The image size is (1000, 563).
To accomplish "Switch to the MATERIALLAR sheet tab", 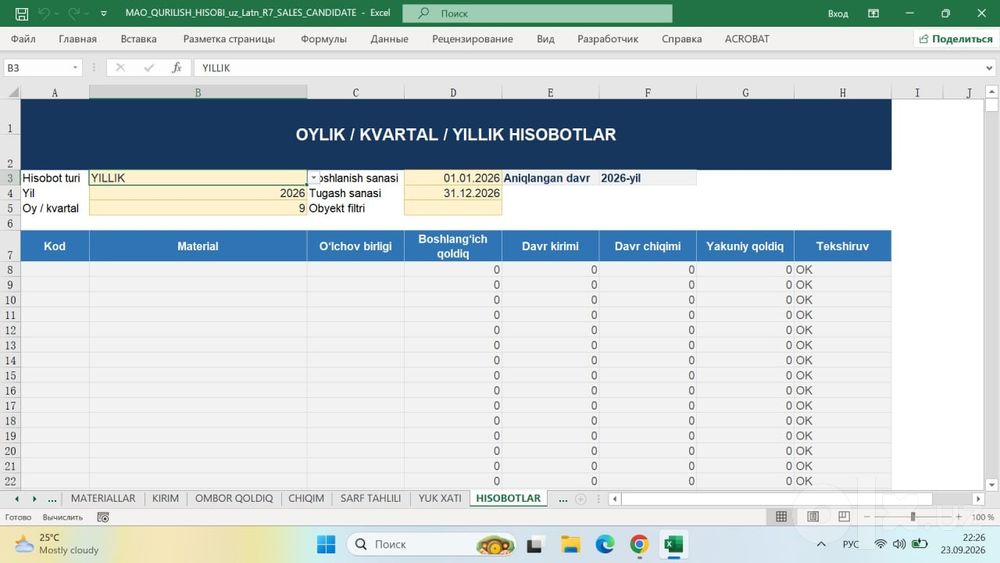I will [103, 499].
